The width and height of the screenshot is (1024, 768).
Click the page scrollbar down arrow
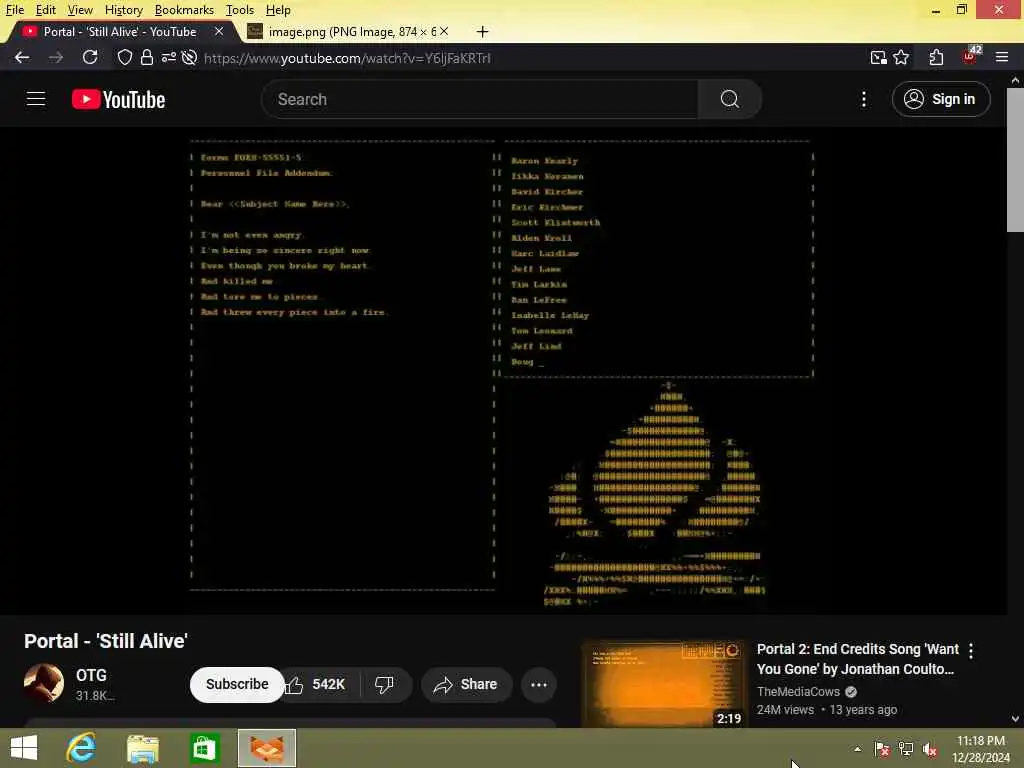(x=1015, y=719)
